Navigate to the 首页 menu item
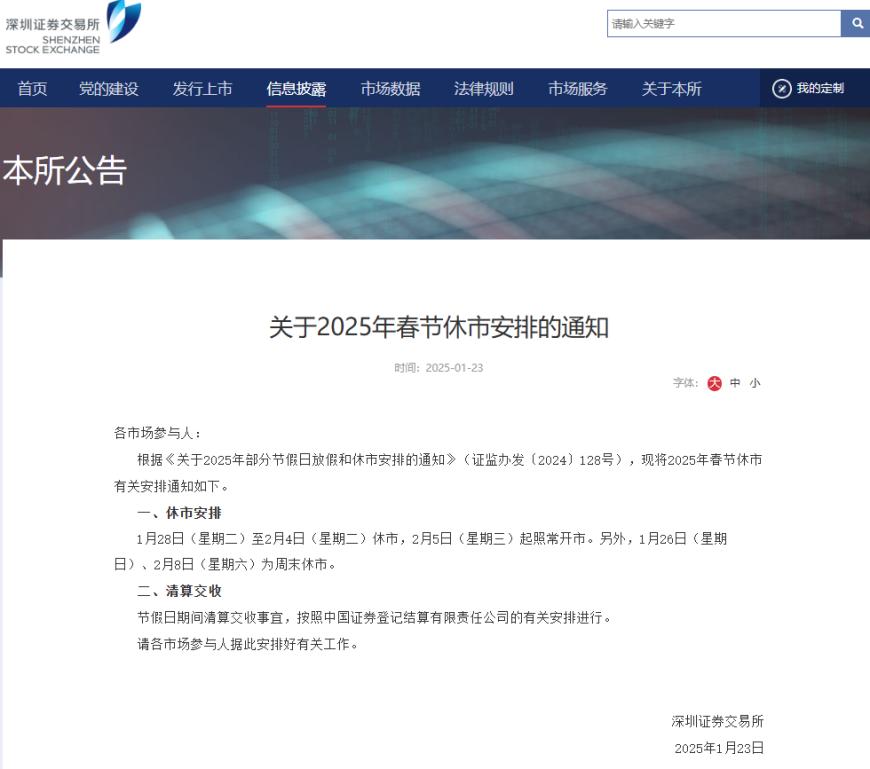870x769 pixels. pyautogui.click(x=31, y=88)
